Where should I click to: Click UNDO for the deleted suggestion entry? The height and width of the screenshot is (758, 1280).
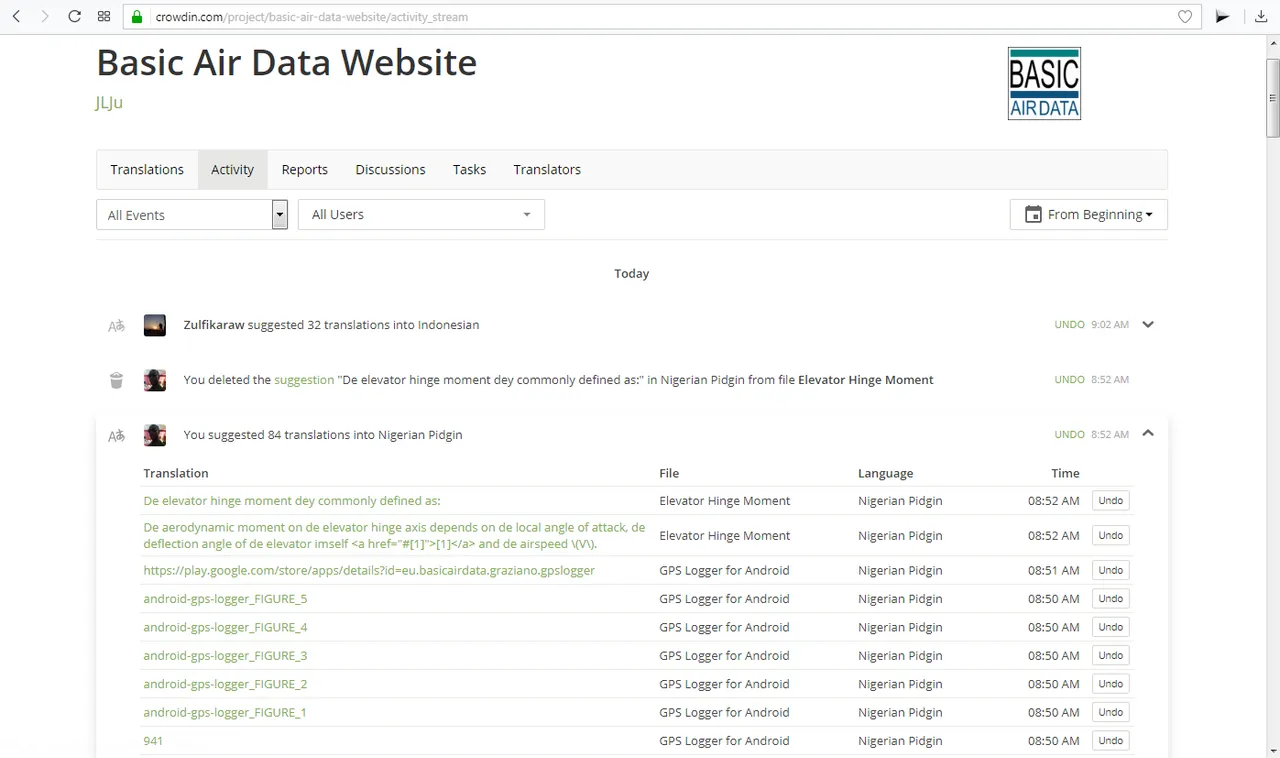(x=1069, y=379)
